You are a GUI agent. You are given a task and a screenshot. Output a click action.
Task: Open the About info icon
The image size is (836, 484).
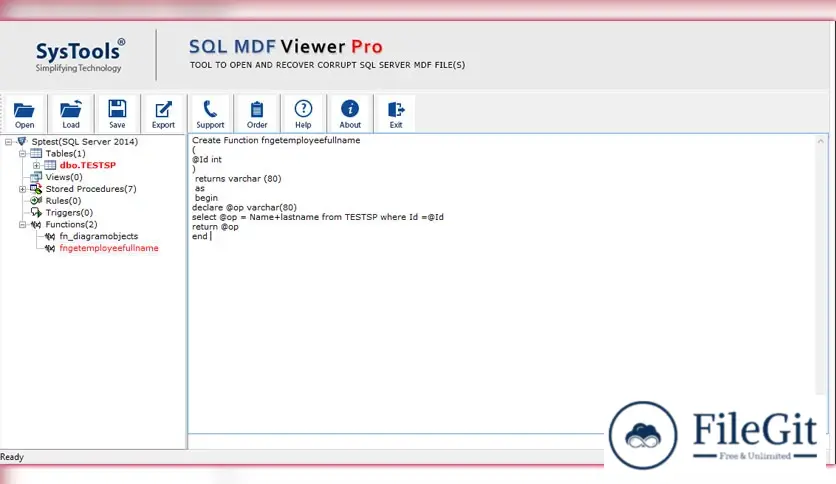(x=350, y=108)
